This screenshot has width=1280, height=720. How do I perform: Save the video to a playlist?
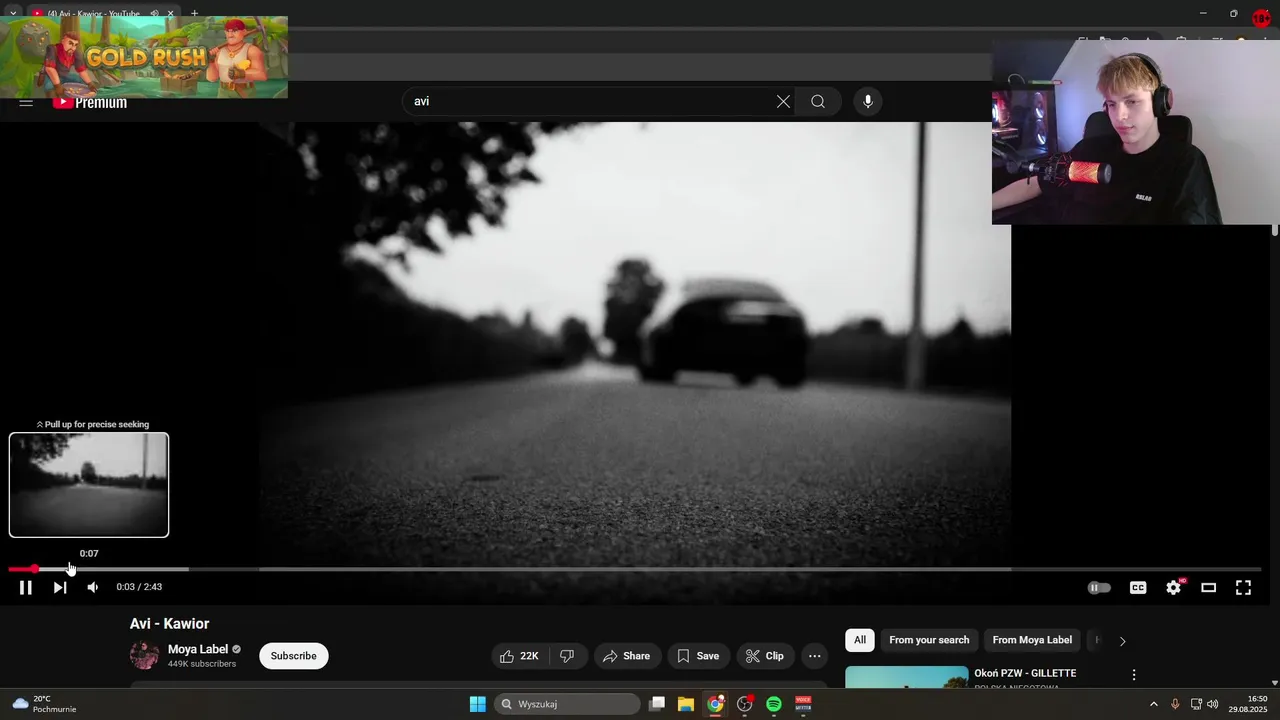point(698,656)
